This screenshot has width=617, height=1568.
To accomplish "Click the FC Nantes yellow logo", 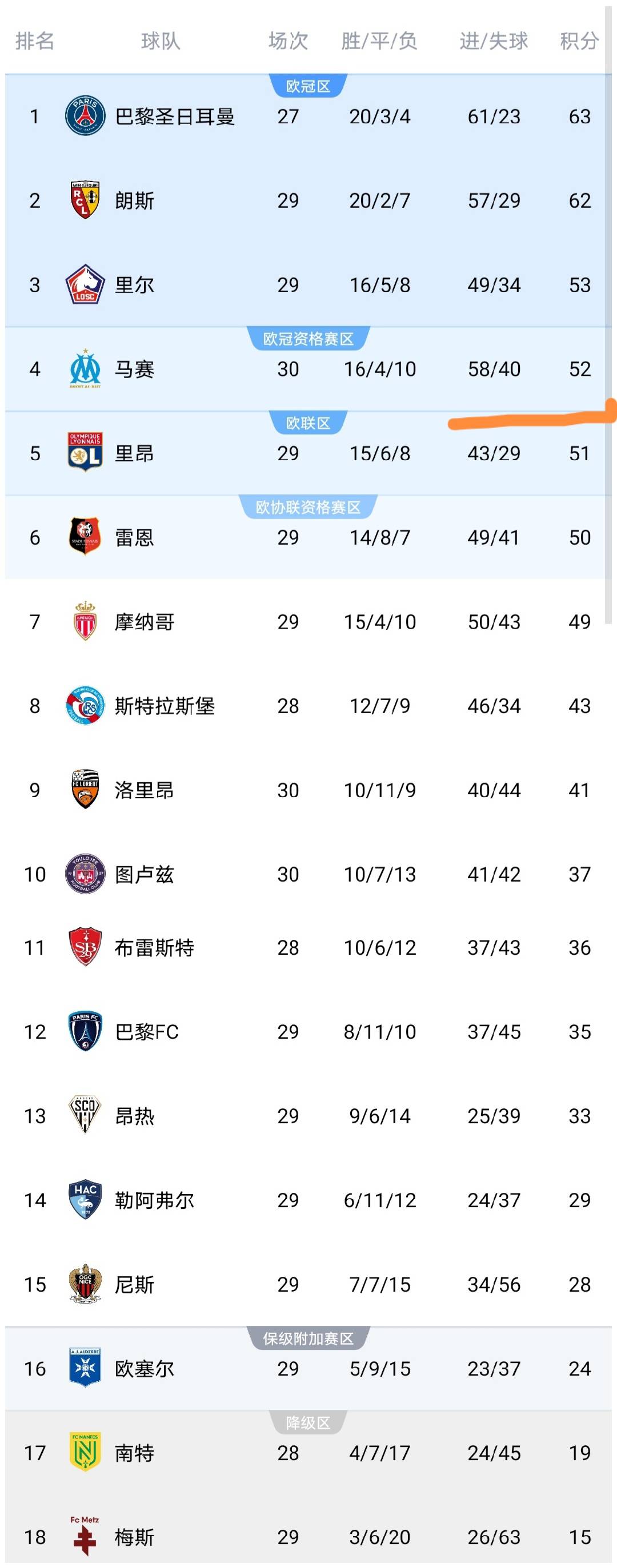I will coord(85,1452).
